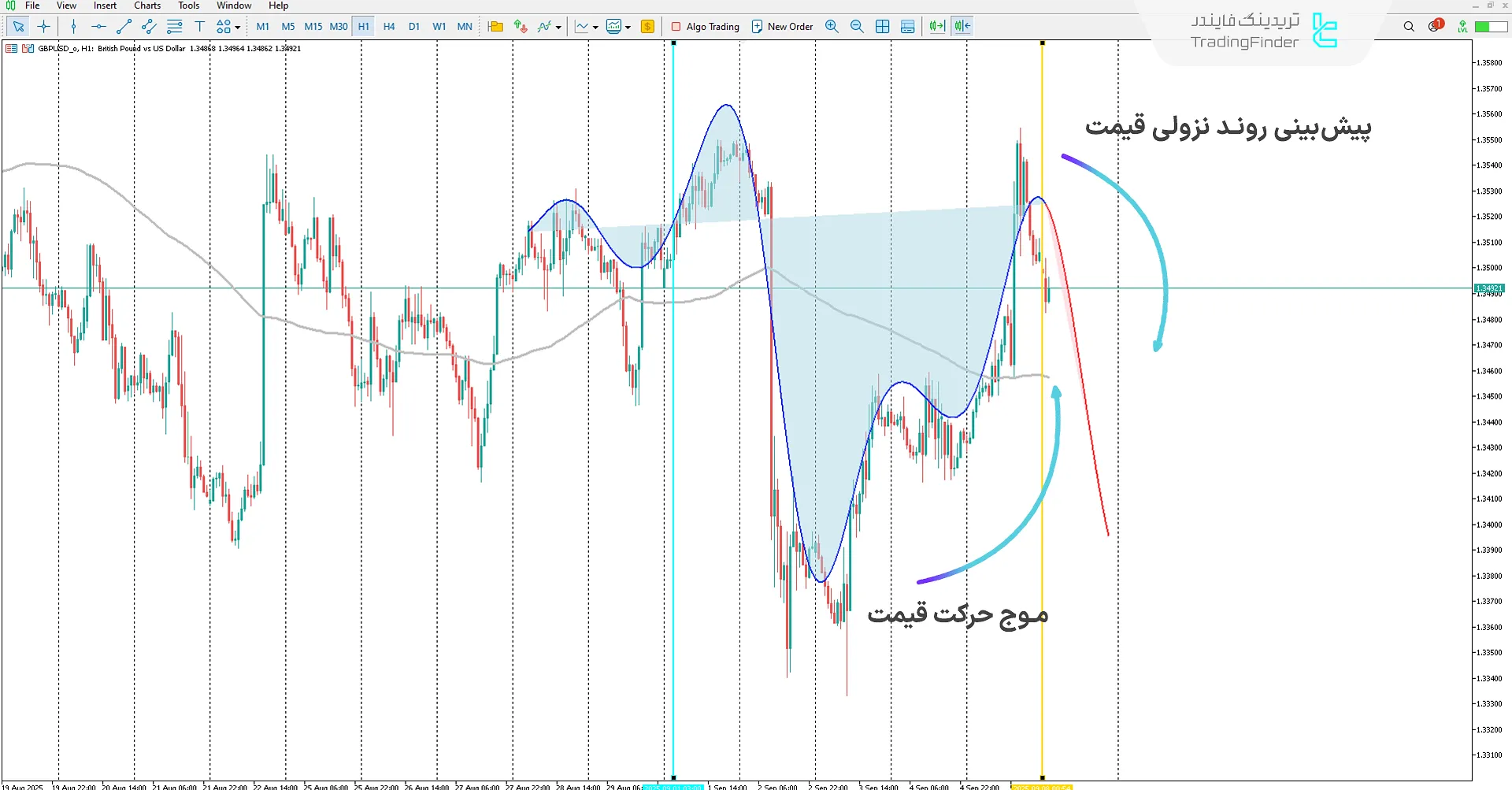The width and height of the screenshot is (1512, 790).
Task: Toggle chart auto scroll to end
Action: [936, 27]
